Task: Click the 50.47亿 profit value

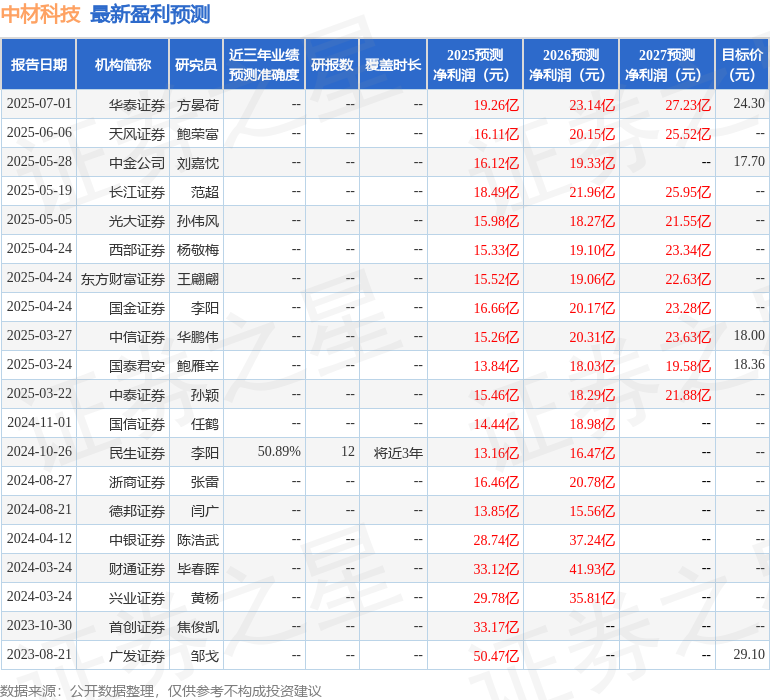Action: click(x=496, y=656)
